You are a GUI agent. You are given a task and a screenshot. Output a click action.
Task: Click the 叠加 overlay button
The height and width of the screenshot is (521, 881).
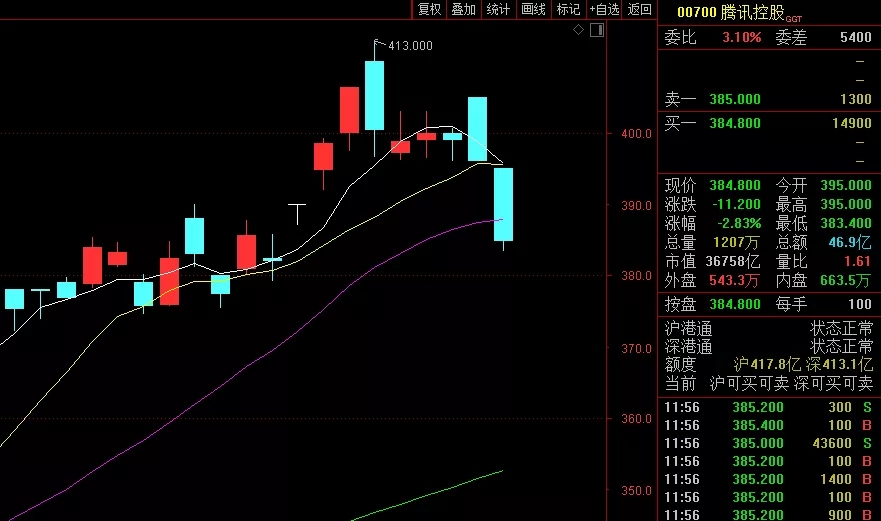click(463, 9)
